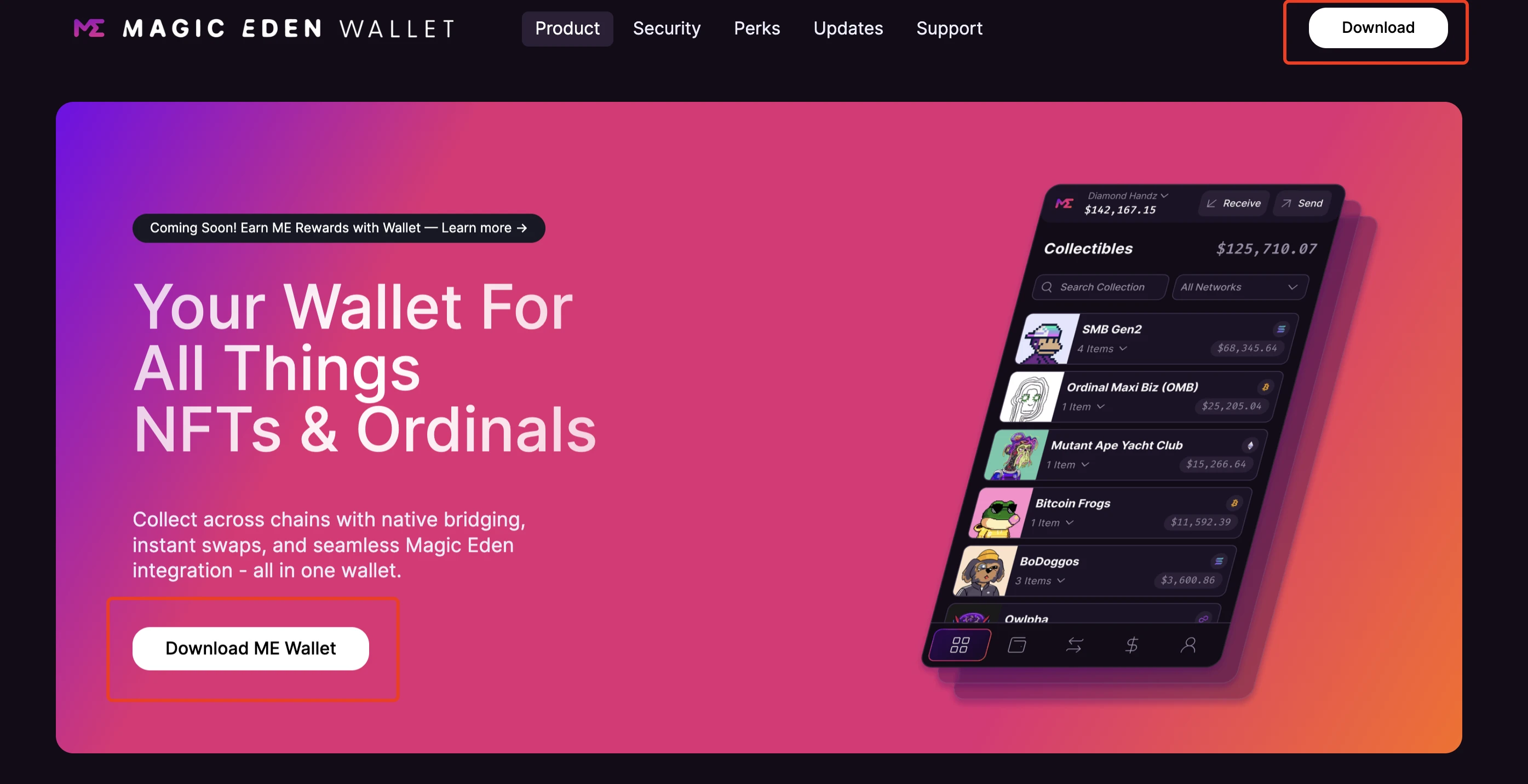1528x784 pixels.
Task: Click the Security navigation tab
Action: [x=666, y=27]
